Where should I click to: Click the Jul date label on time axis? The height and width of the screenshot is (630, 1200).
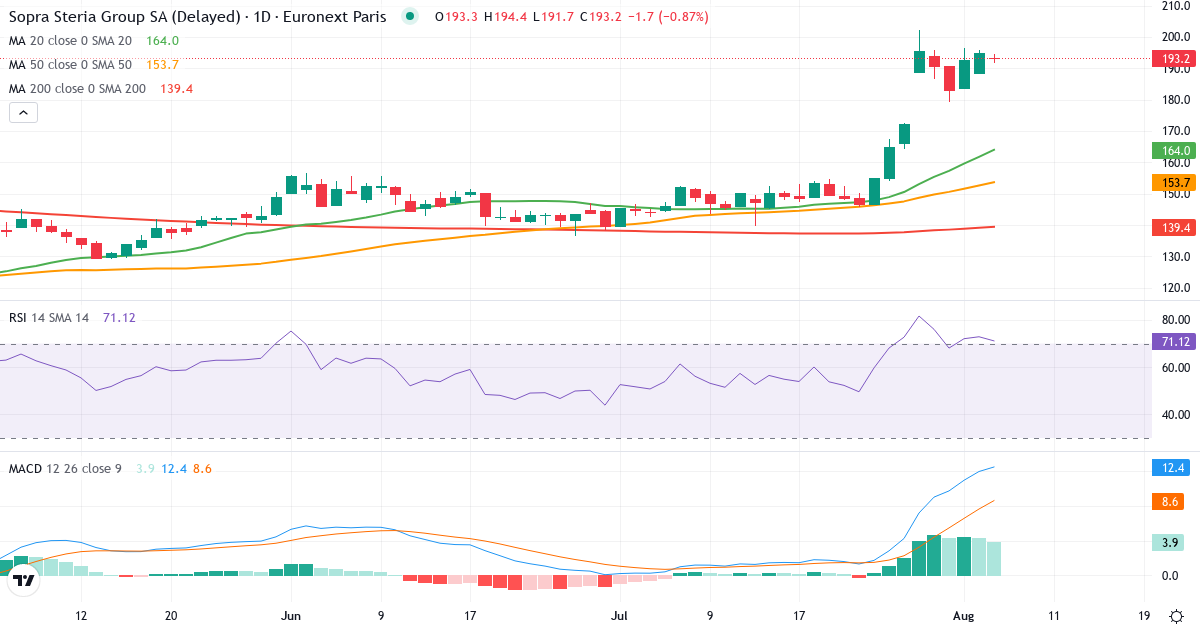click(x=619, y=616)
